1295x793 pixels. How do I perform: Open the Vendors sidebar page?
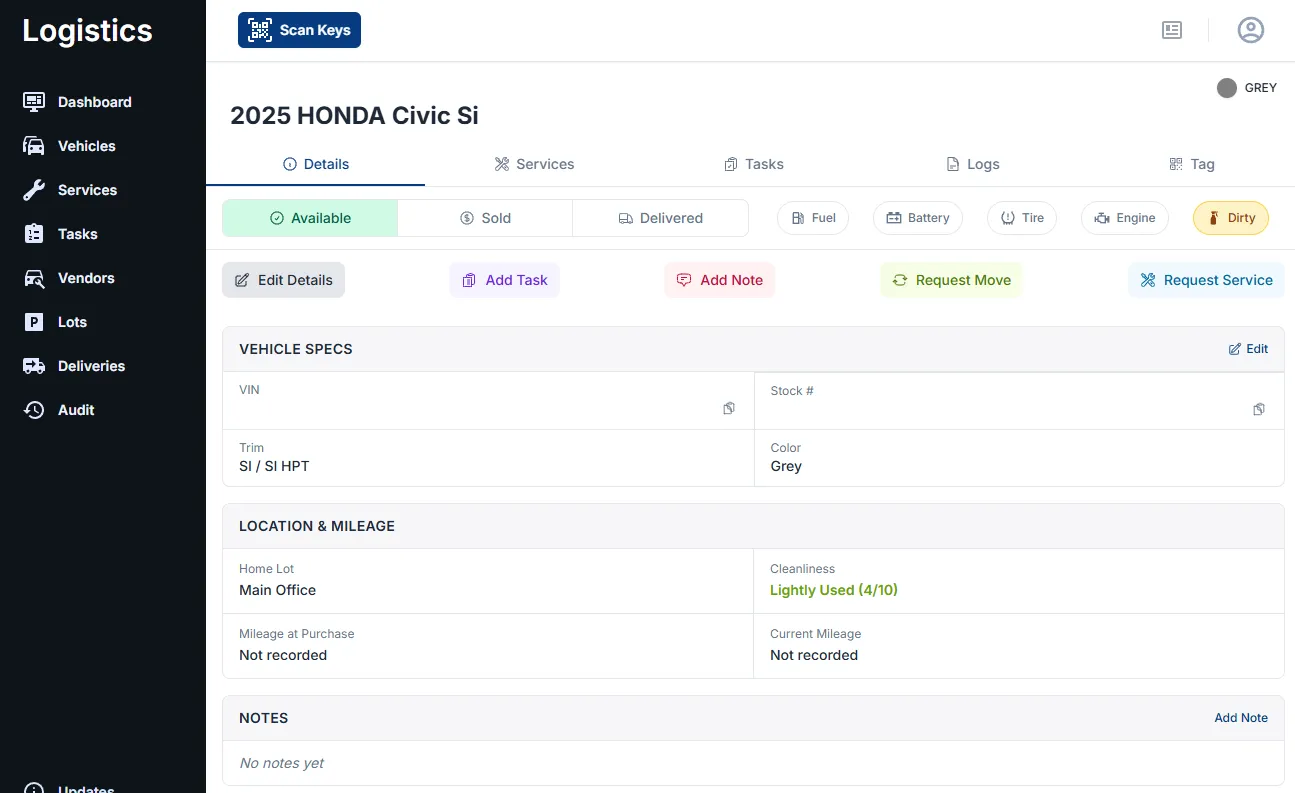click(68, 278)
